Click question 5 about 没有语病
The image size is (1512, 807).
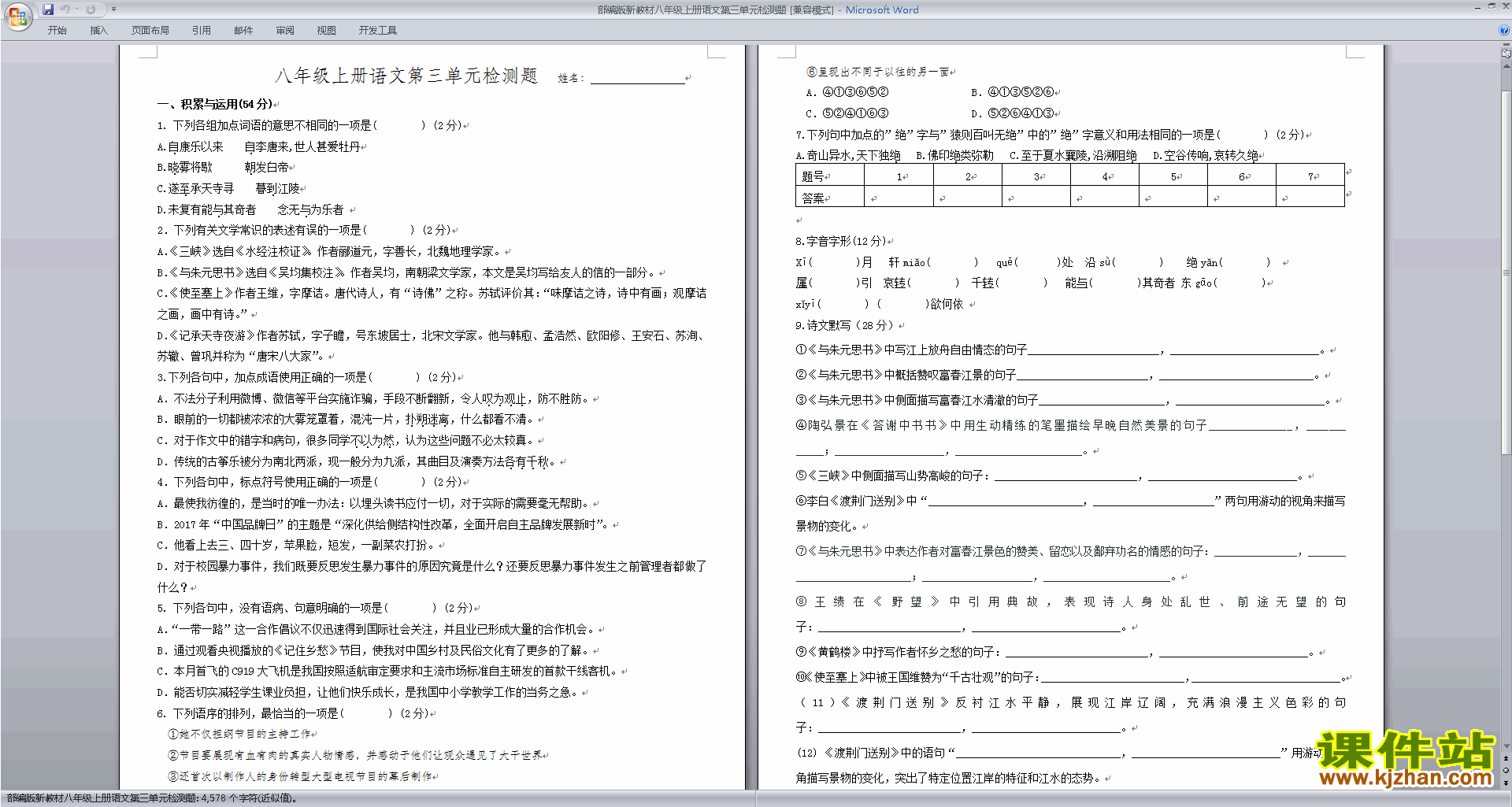[317, 608]
